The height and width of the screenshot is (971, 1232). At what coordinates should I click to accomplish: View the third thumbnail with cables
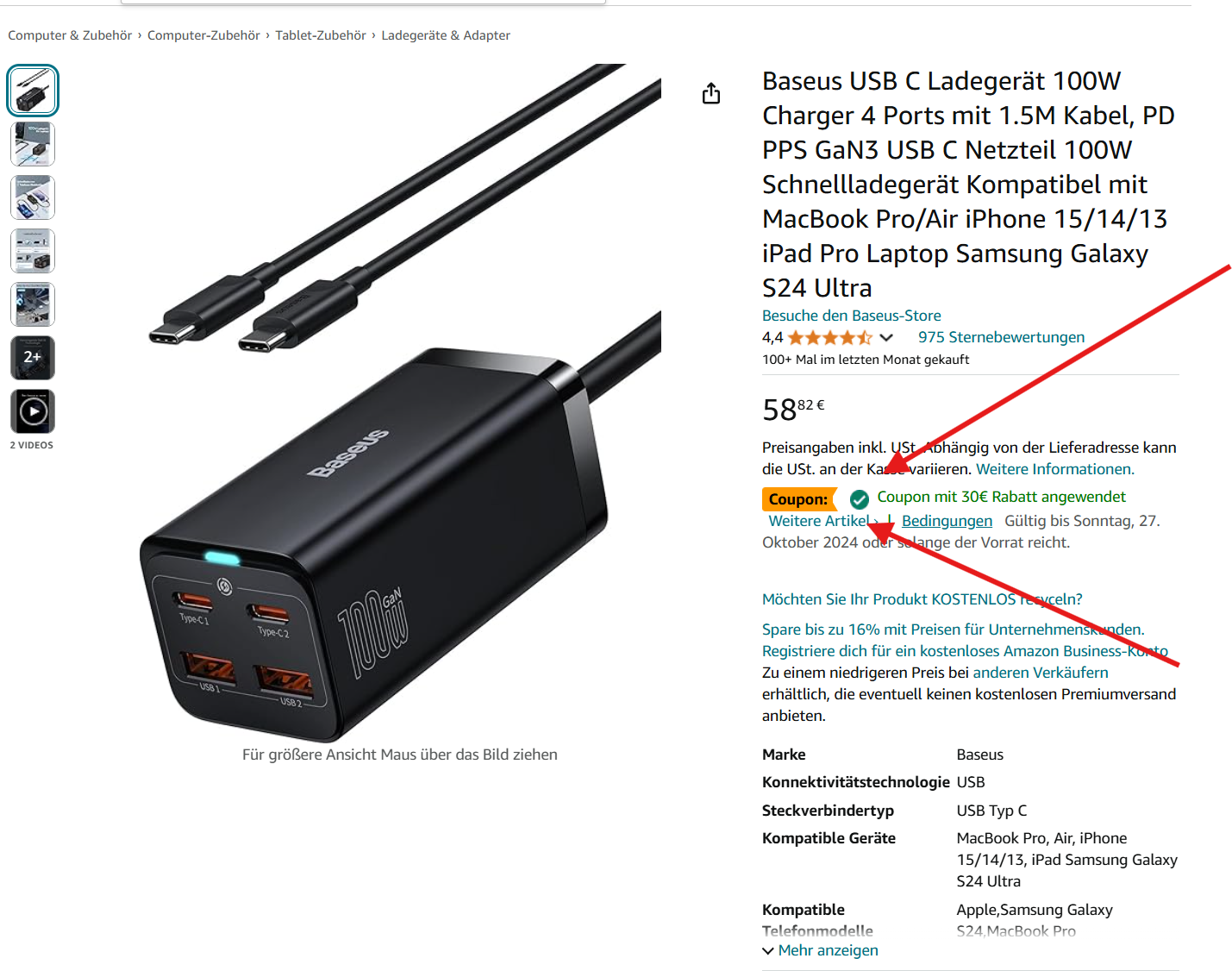click(33, 197)
